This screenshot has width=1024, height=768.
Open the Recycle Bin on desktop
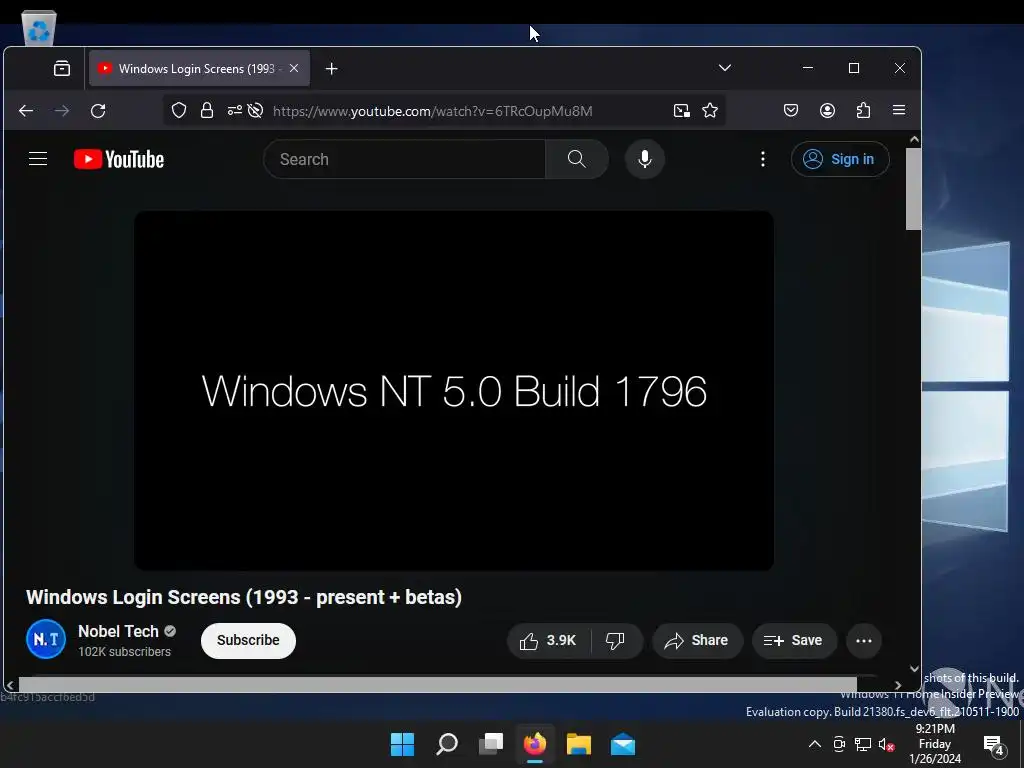(39, 28)
